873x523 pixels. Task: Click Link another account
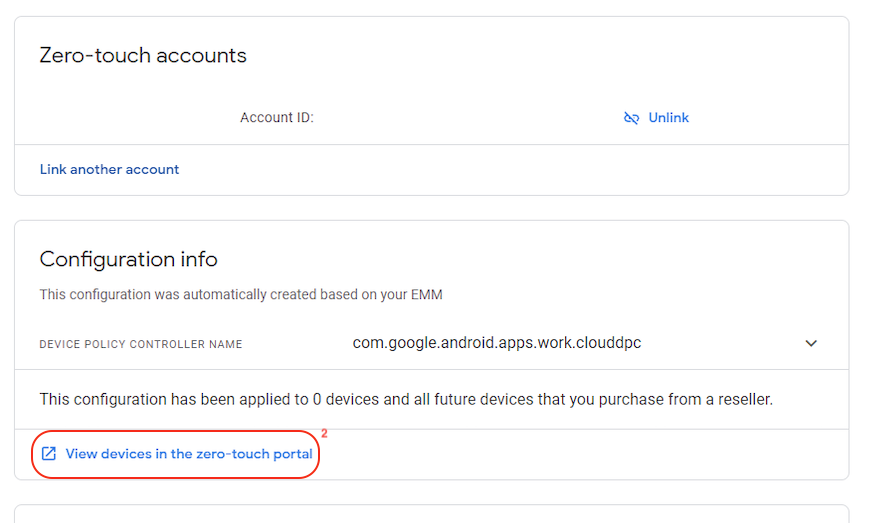click(x=109, y=169)
